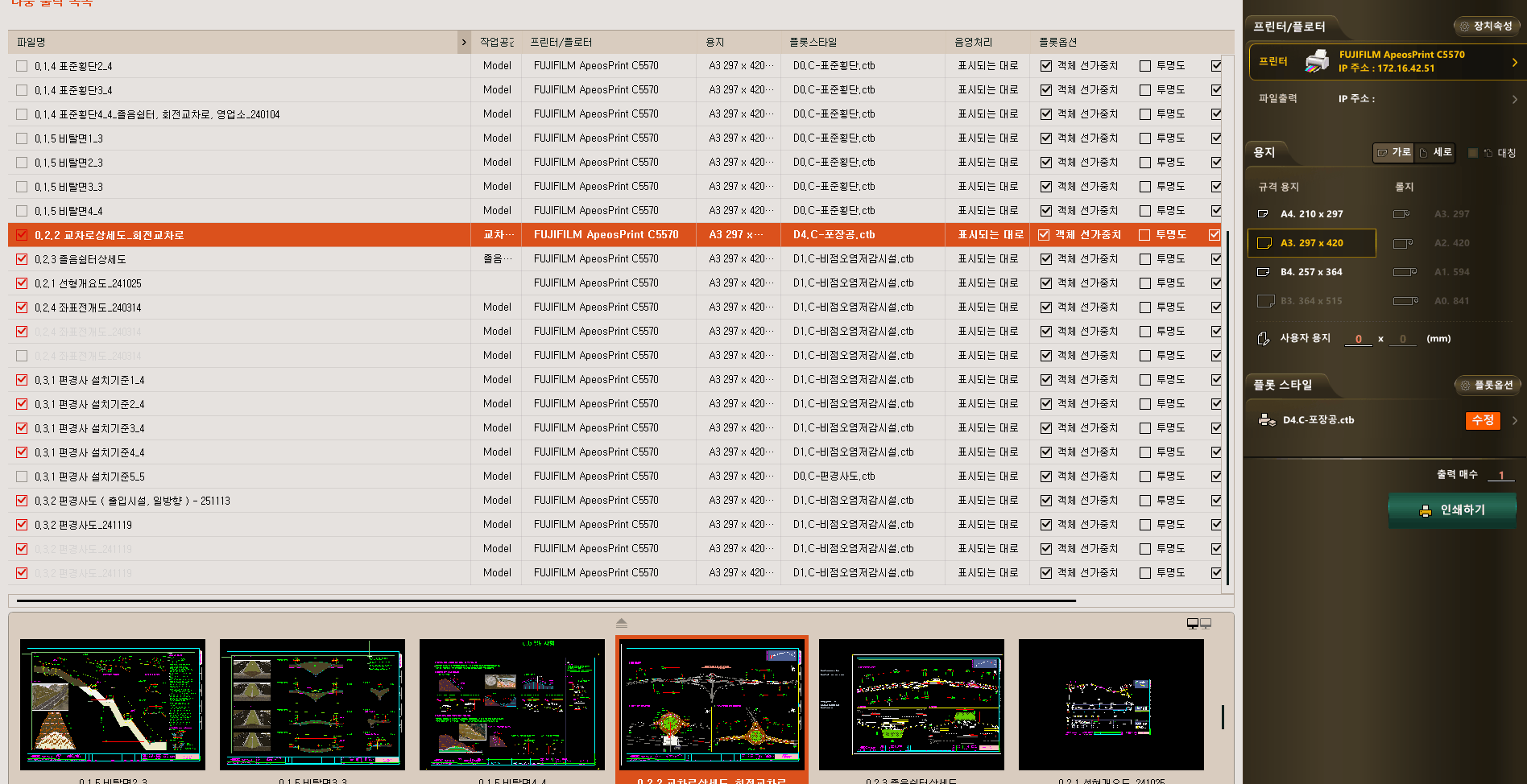The height and width of the screenshot is (784, 1527).
Task: Sort by the 작업공간 column header
Action: pyautogui.click(x=497, y=42)
